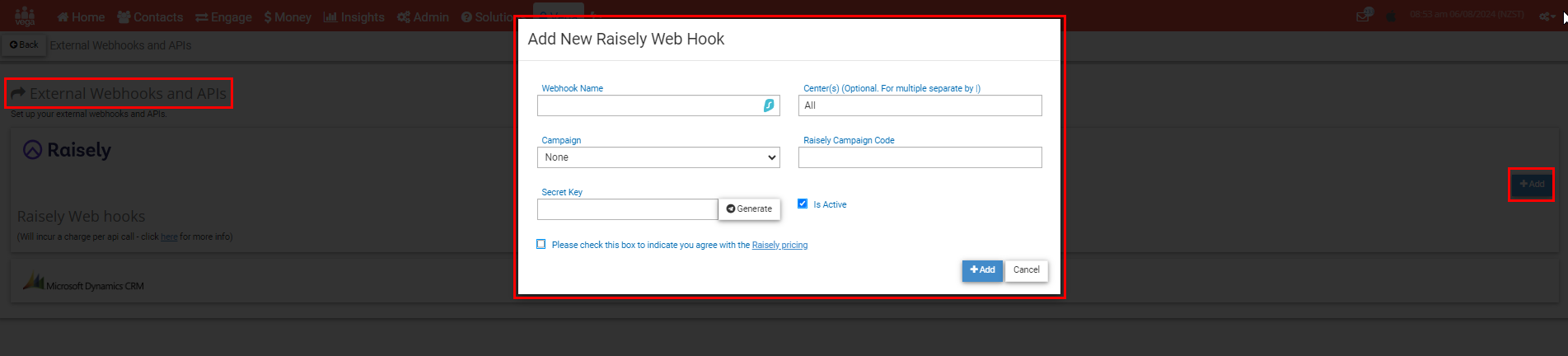This screenshot has height=356, width=1568.
Task: Check the Raisely pricing agreement checkbox
Action: (541, 244)
